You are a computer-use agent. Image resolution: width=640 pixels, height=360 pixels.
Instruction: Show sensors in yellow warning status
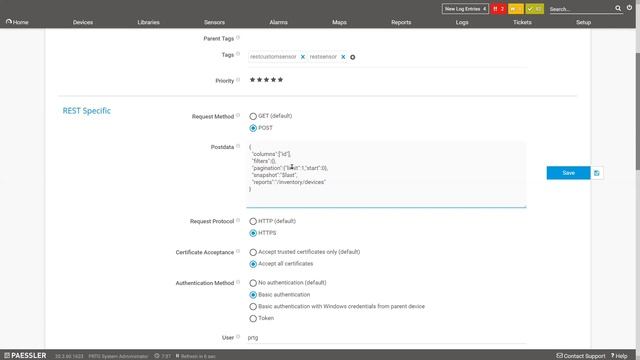click(x=516, y=9)
